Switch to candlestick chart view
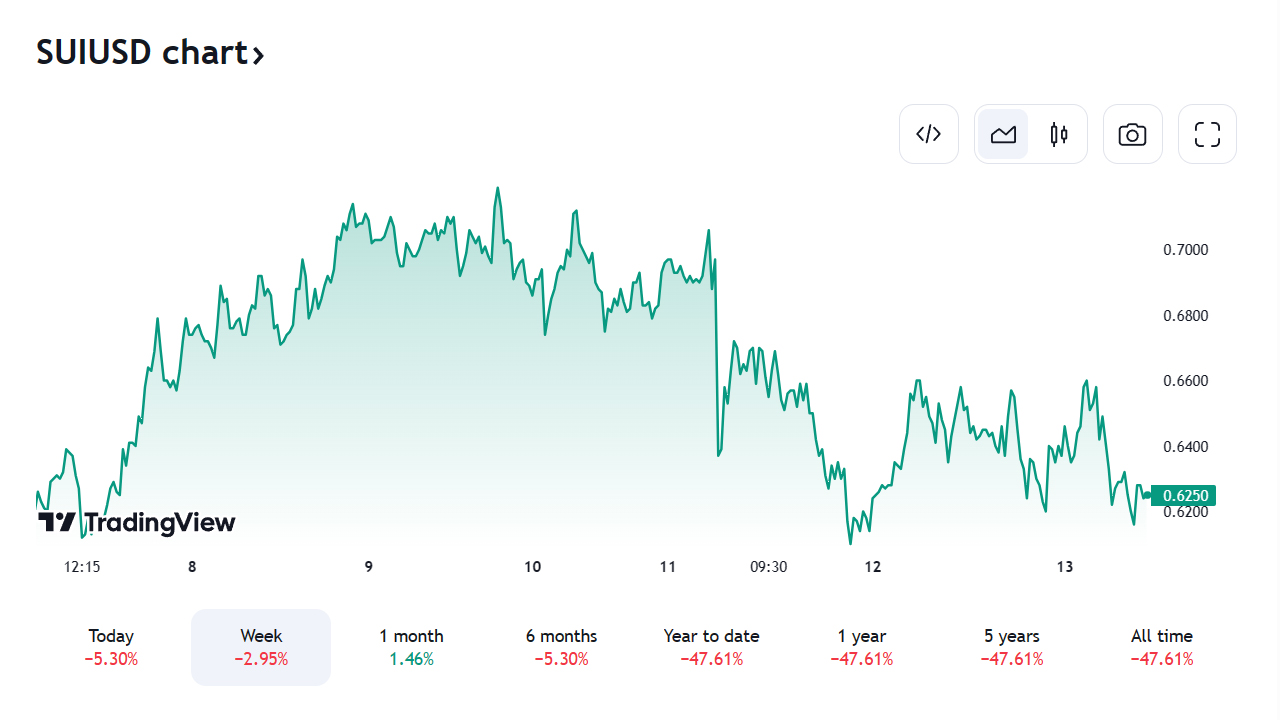Image resolution: width=1280 pixels, height=720 pixels. click(1059, 134)
